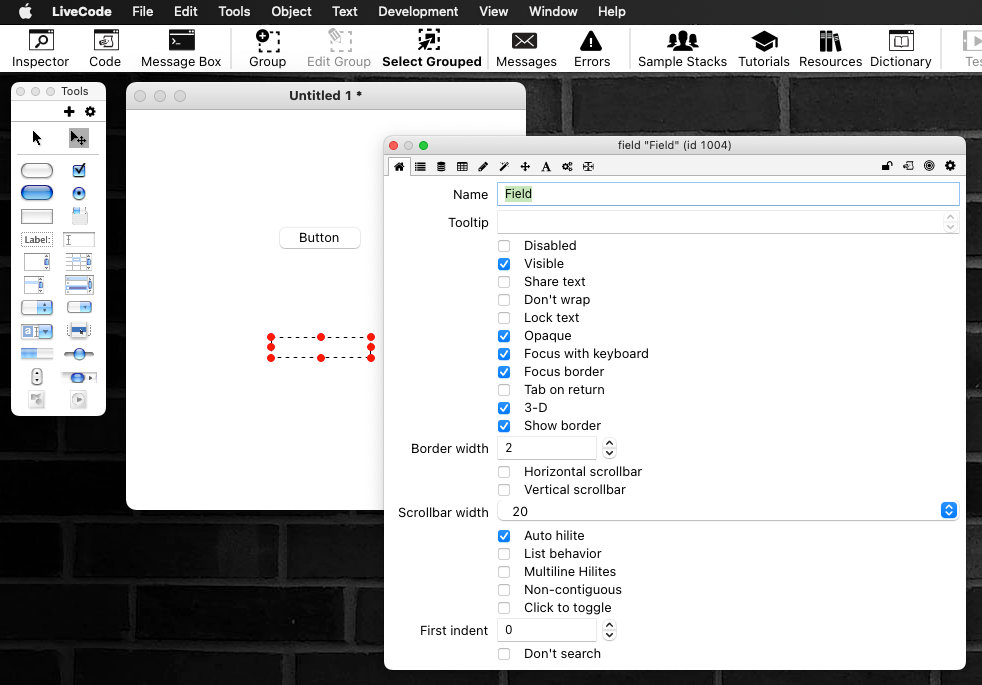Pick the checkbox control in Tools palette

pyautogui.click(x=79, y=170)
